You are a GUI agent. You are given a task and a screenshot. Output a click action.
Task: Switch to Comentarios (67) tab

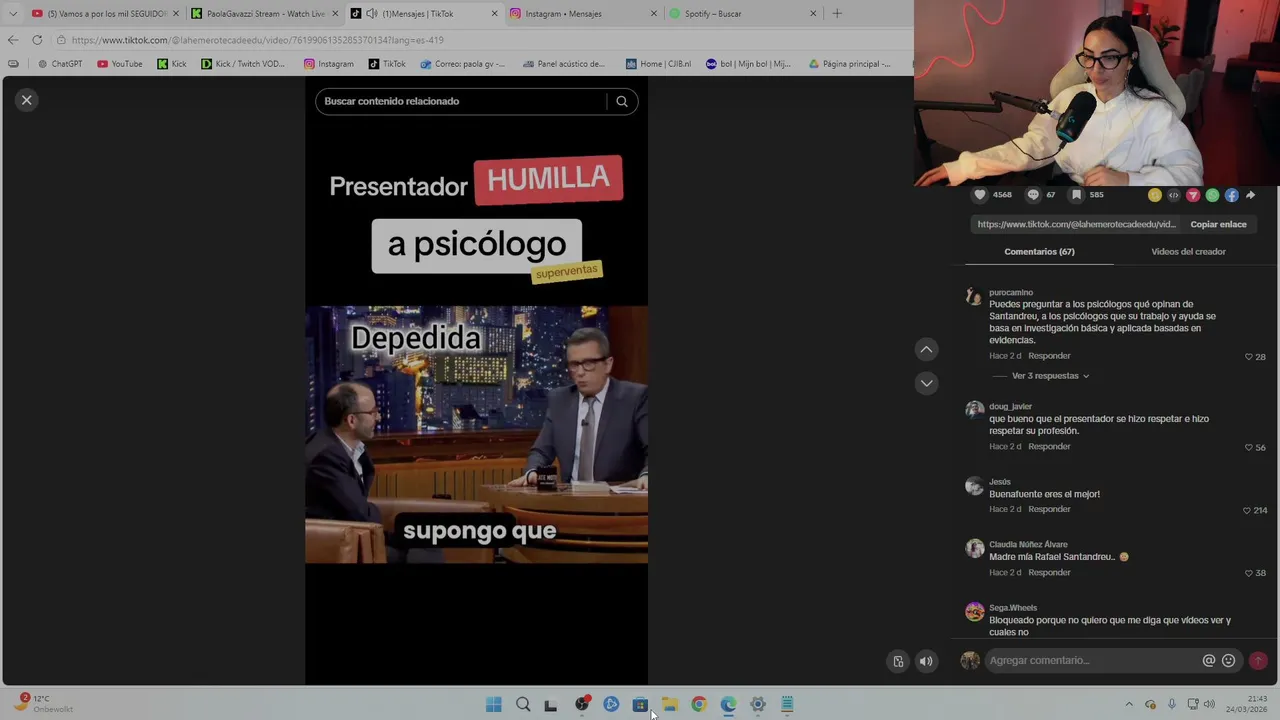tap(1039, 252)
